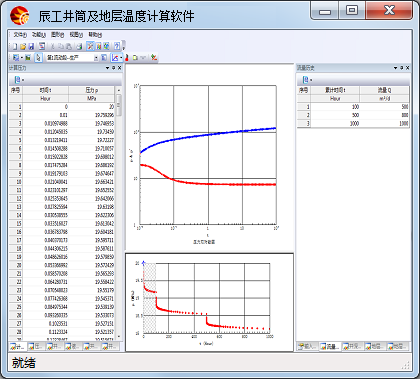
Task: Select the flow cell with value 800
Action: tap(384, 115)
